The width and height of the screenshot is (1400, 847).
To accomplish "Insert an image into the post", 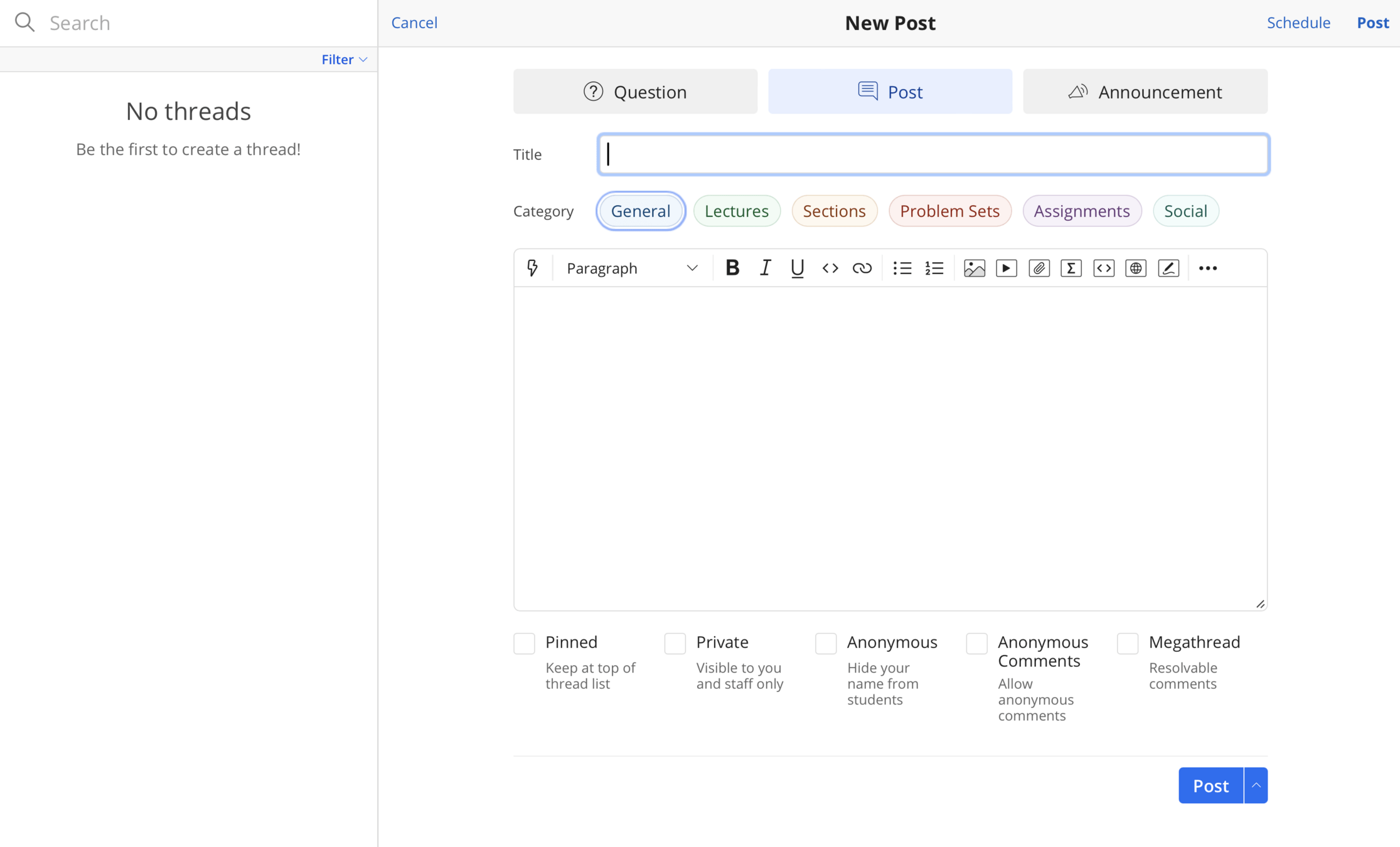I will tap(974, 268).
